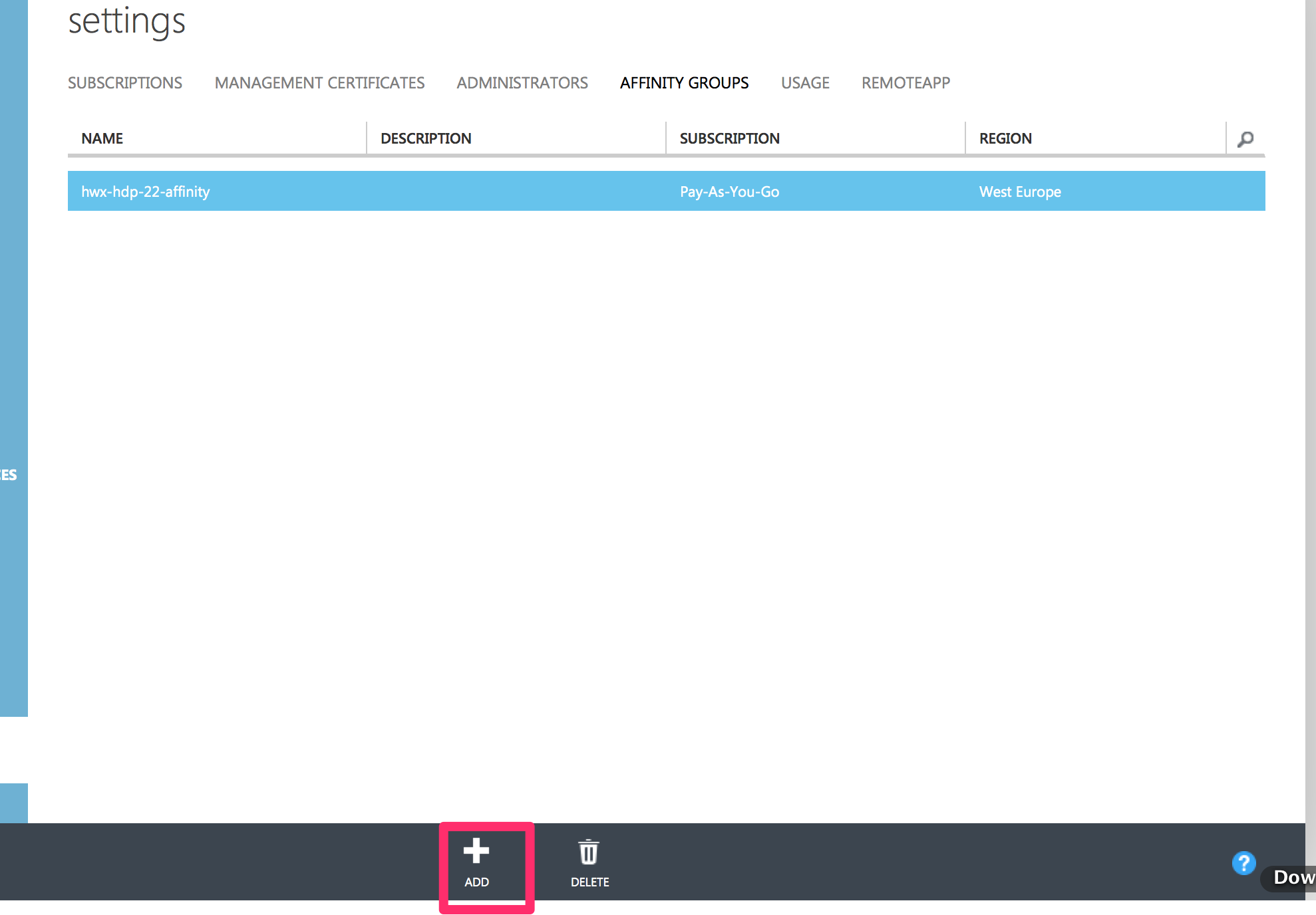Screen dimensions: 1316x915
Task: Select the hwx-hdp-22-affinity row
Action: pyautogui.click(x=146, y=192)
